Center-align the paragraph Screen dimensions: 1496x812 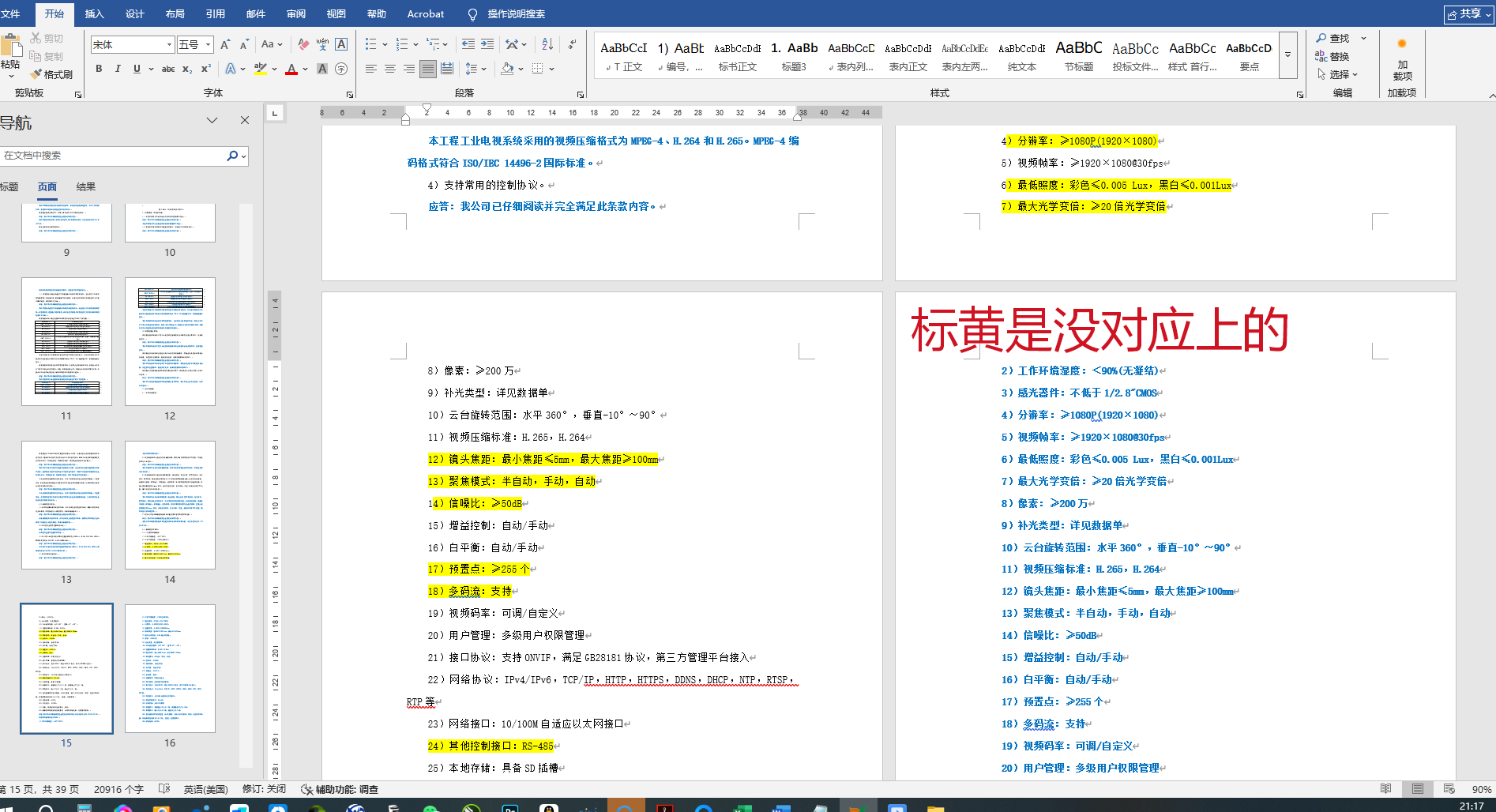coord(389,69)
